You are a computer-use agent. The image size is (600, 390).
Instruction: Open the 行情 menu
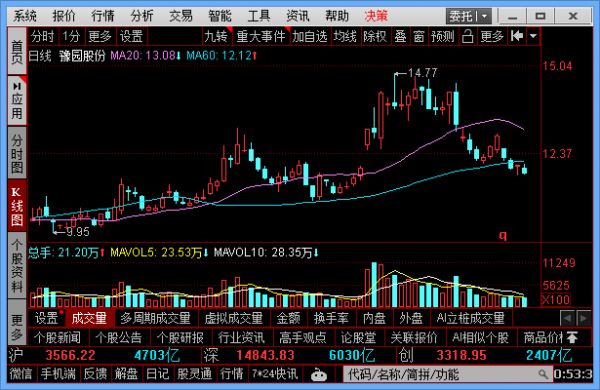coord(103,16)
